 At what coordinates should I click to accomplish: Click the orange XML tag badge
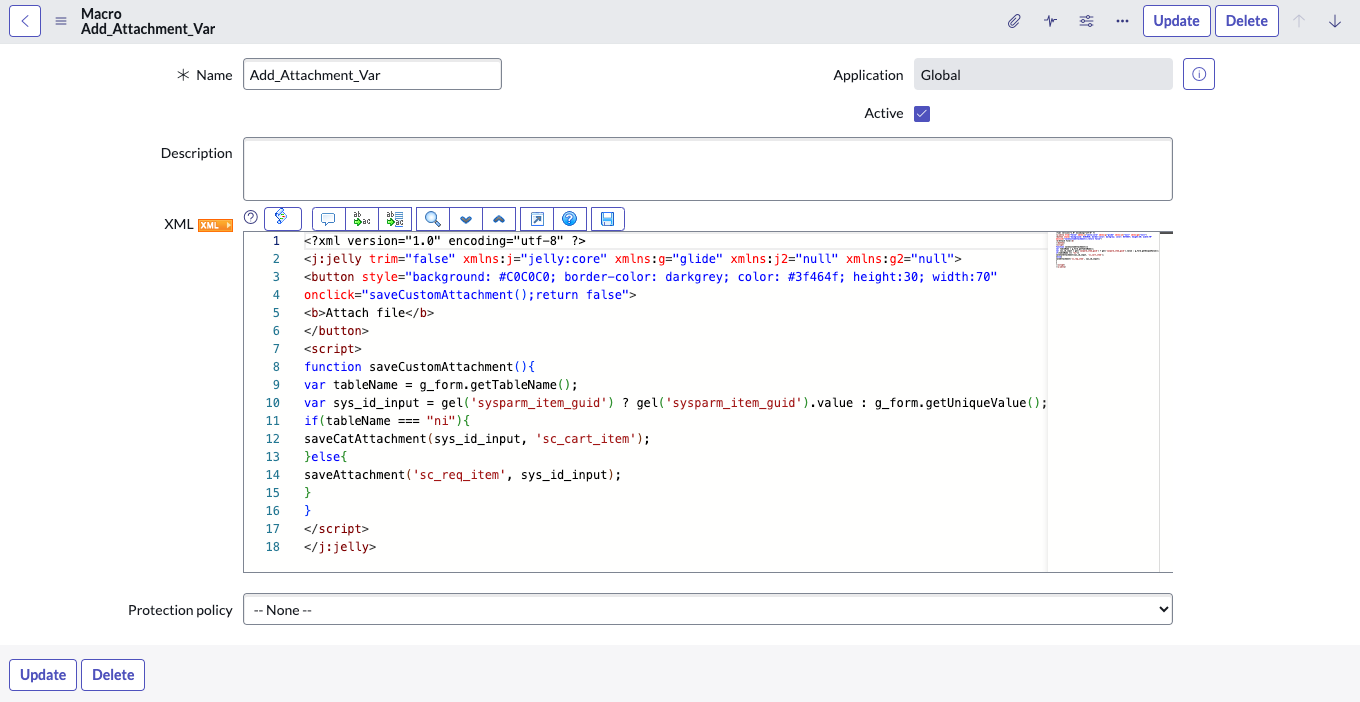click(215, 225)
